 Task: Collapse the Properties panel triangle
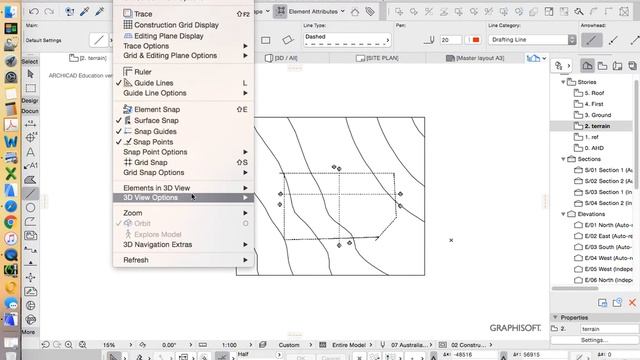click(555, 317)
